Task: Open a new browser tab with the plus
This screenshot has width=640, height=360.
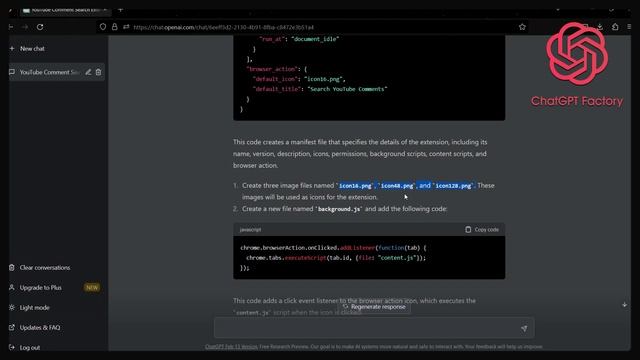Action: [120, 10]
